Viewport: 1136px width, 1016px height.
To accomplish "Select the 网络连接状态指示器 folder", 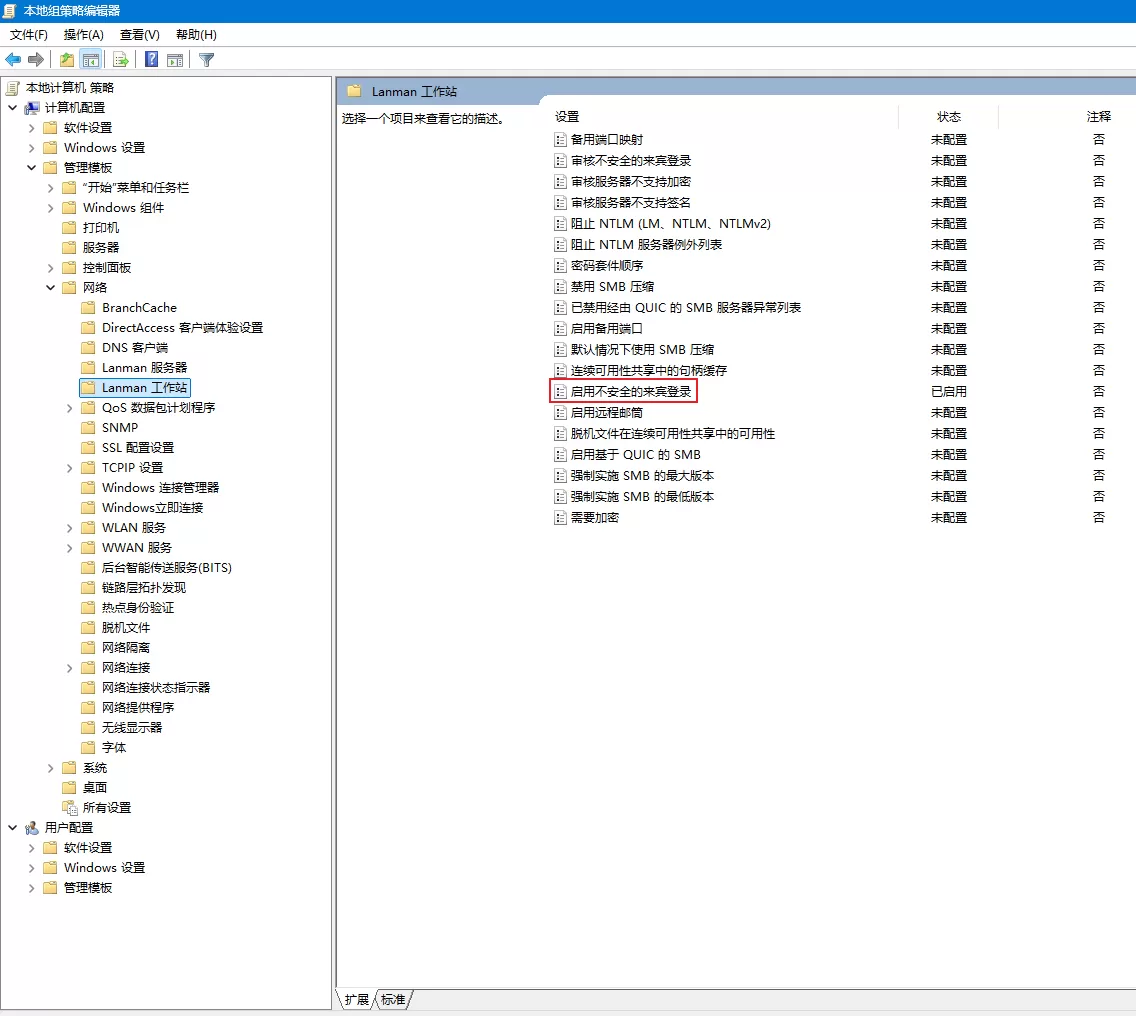I will pyautogui.click(x=156, y=687).
